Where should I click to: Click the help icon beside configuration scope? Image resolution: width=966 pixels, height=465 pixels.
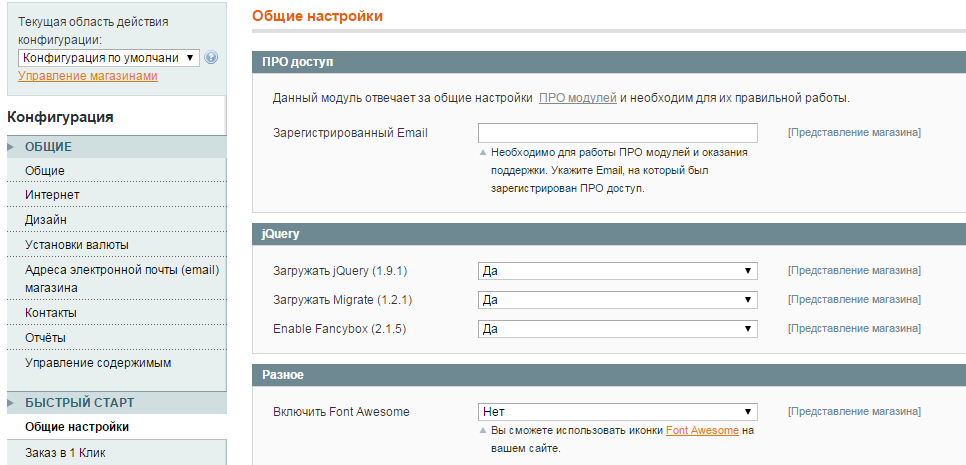pos(211,58)
